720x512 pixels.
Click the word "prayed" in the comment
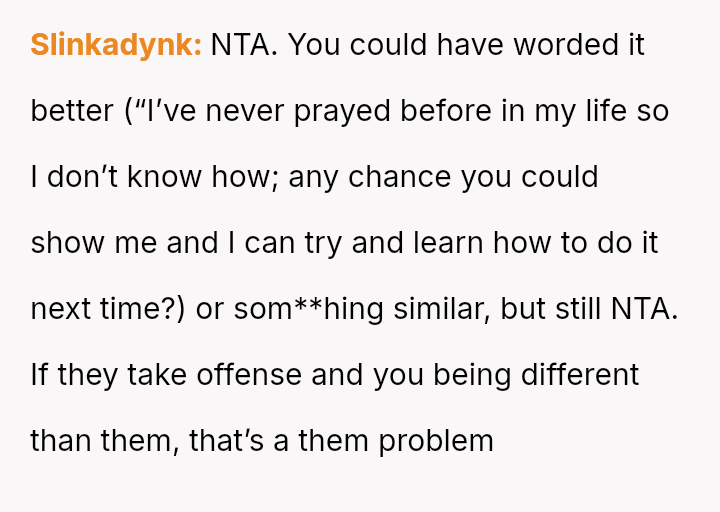click(x=336, y=111)
